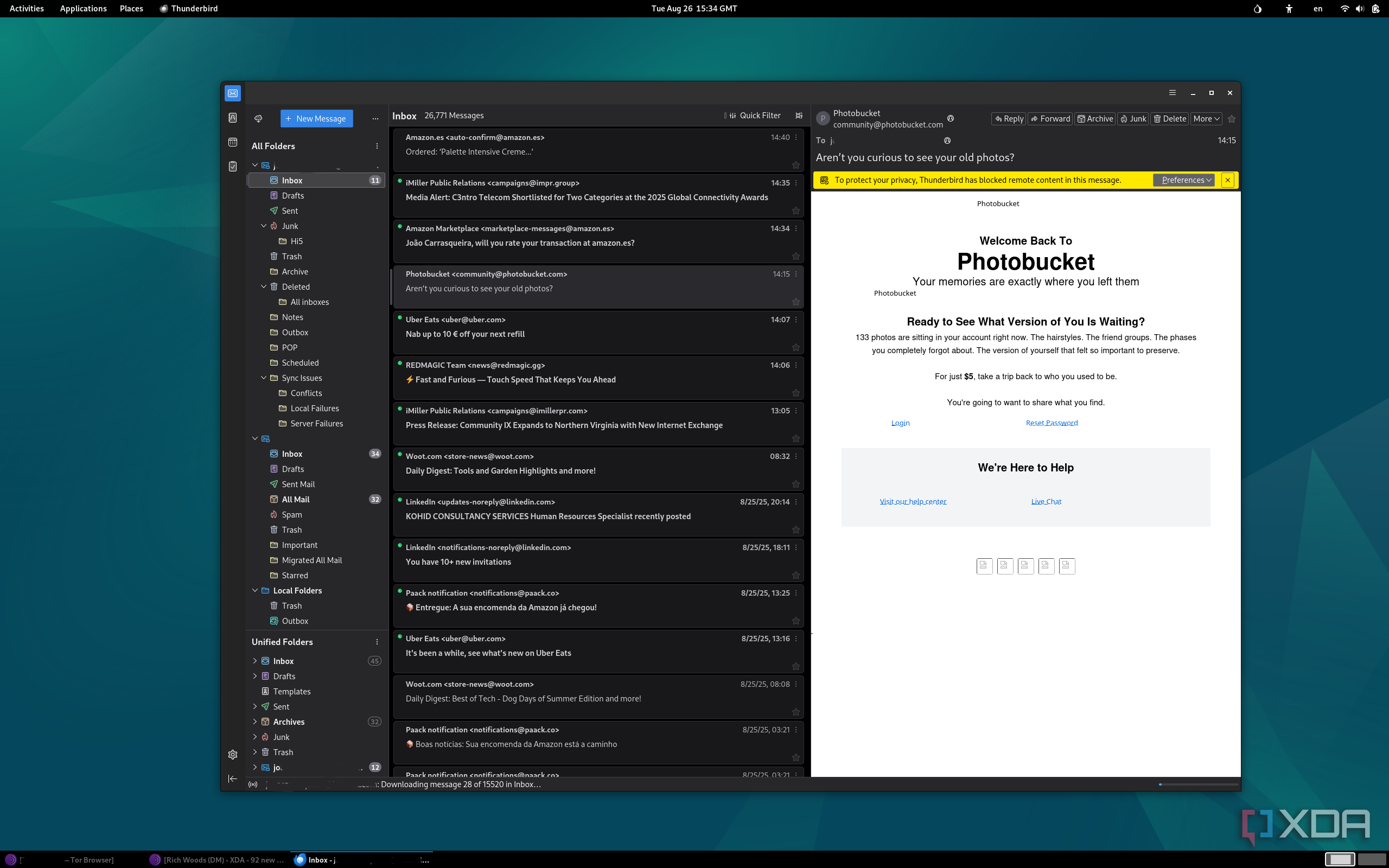Star the Woot.com Tools and Garden message
The image size is (1389, 868).
[795, 484]
